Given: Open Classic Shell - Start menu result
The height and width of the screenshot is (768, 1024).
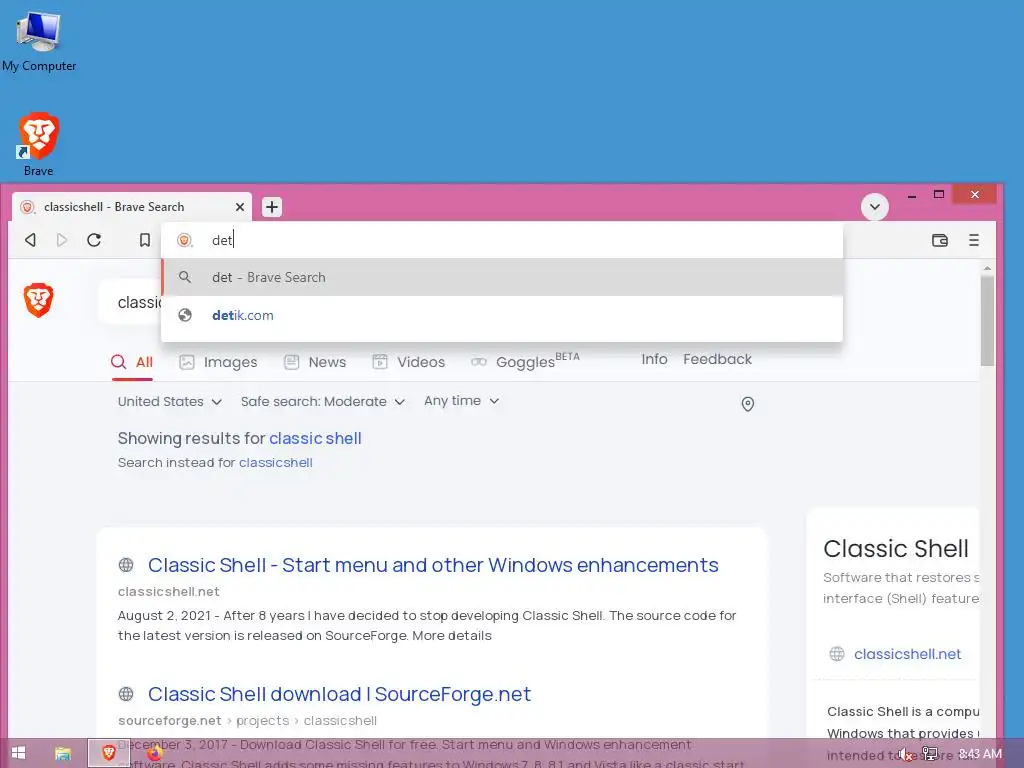Looking at the screenshot, I should click(433, 565).
